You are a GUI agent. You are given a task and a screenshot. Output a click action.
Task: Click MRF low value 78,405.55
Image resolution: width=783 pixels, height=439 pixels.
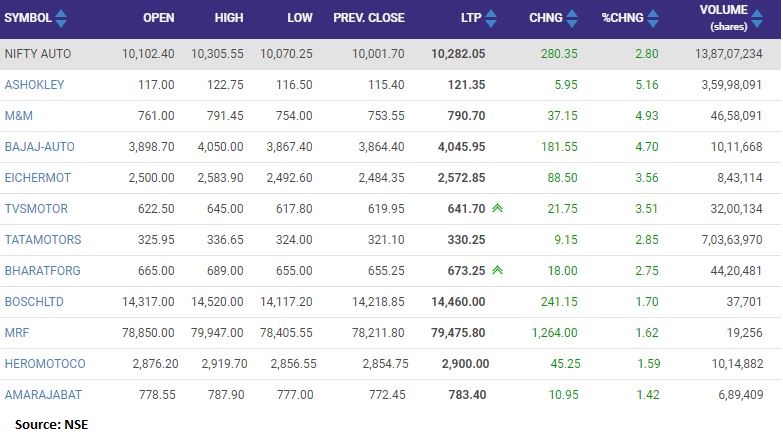point(286,333)
